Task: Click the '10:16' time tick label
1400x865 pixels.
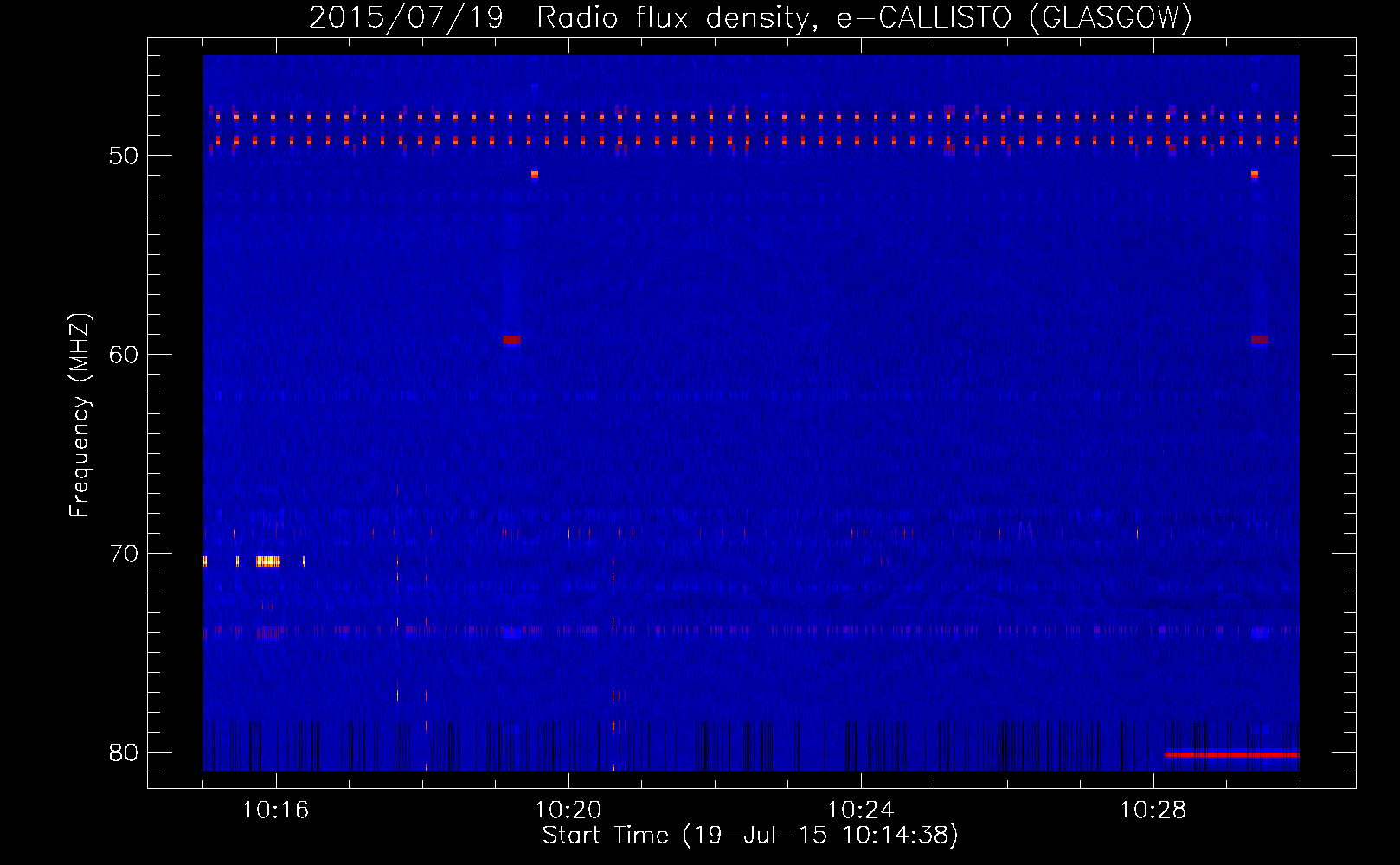Action: (275, 810)
